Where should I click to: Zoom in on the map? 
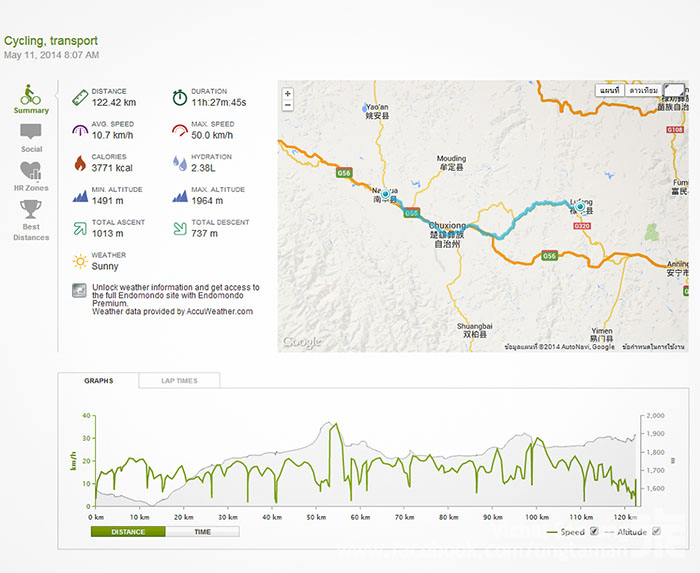288,94
